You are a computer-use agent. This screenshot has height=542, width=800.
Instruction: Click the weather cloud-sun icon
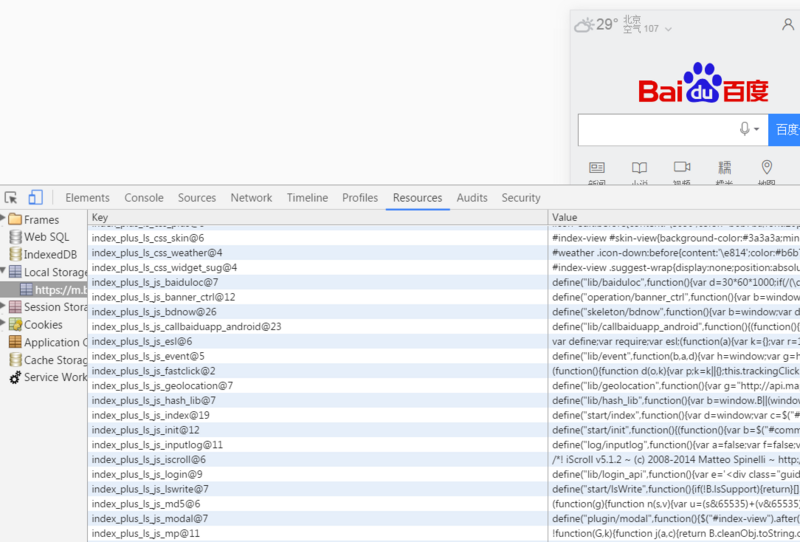tap(584, 24)
